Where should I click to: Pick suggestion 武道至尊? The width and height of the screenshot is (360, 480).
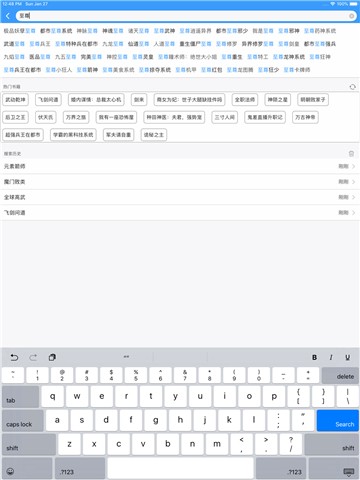[14, 44]
